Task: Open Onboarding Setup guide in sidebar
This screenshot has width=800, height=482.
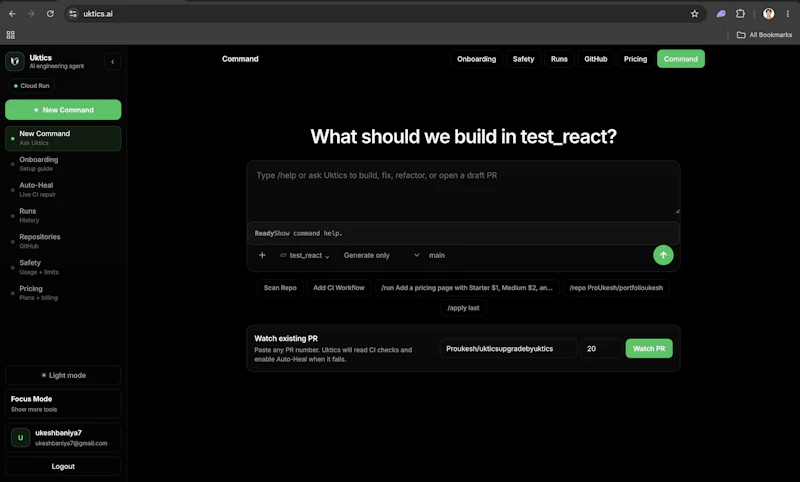Action: pyautogui.click(x=63, y=164)
